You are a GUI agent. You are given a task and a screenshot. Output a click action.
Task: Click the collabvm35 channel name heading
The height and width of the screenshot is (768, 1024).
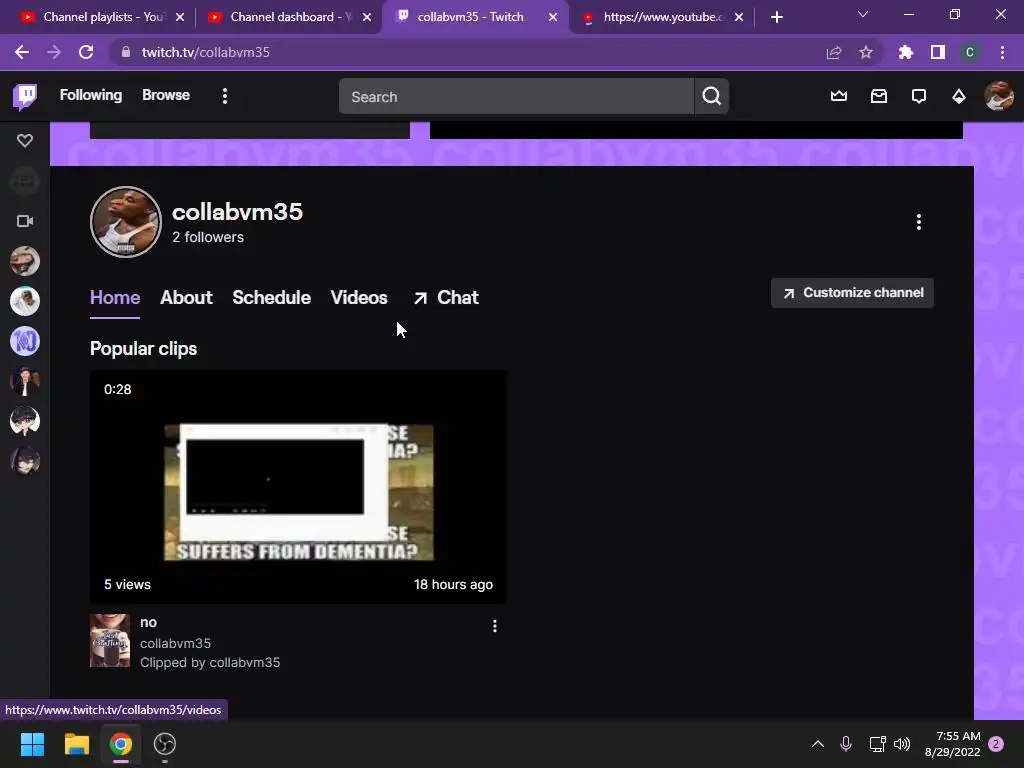click(237, 212)
